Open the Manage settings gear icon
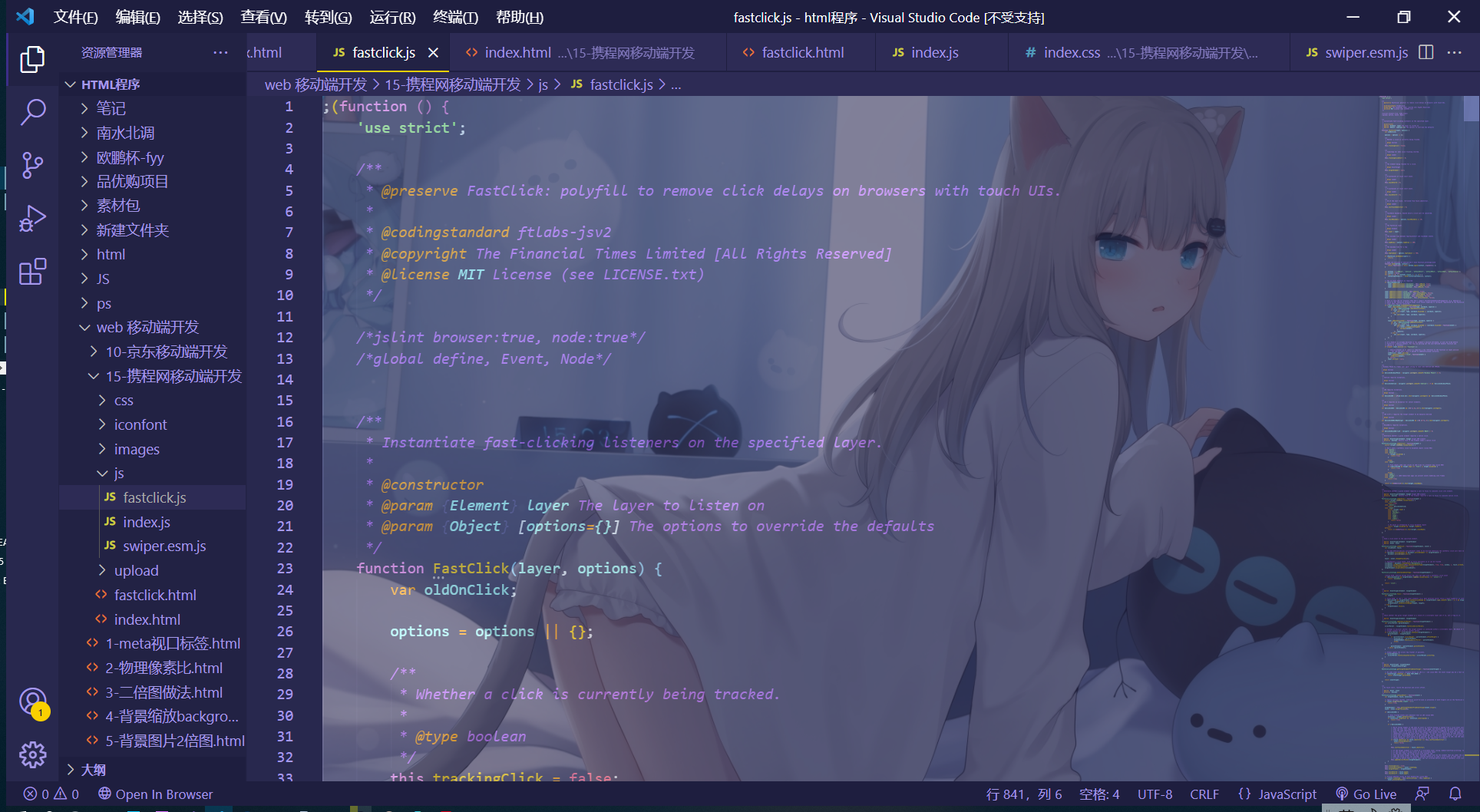 (33, 754)
